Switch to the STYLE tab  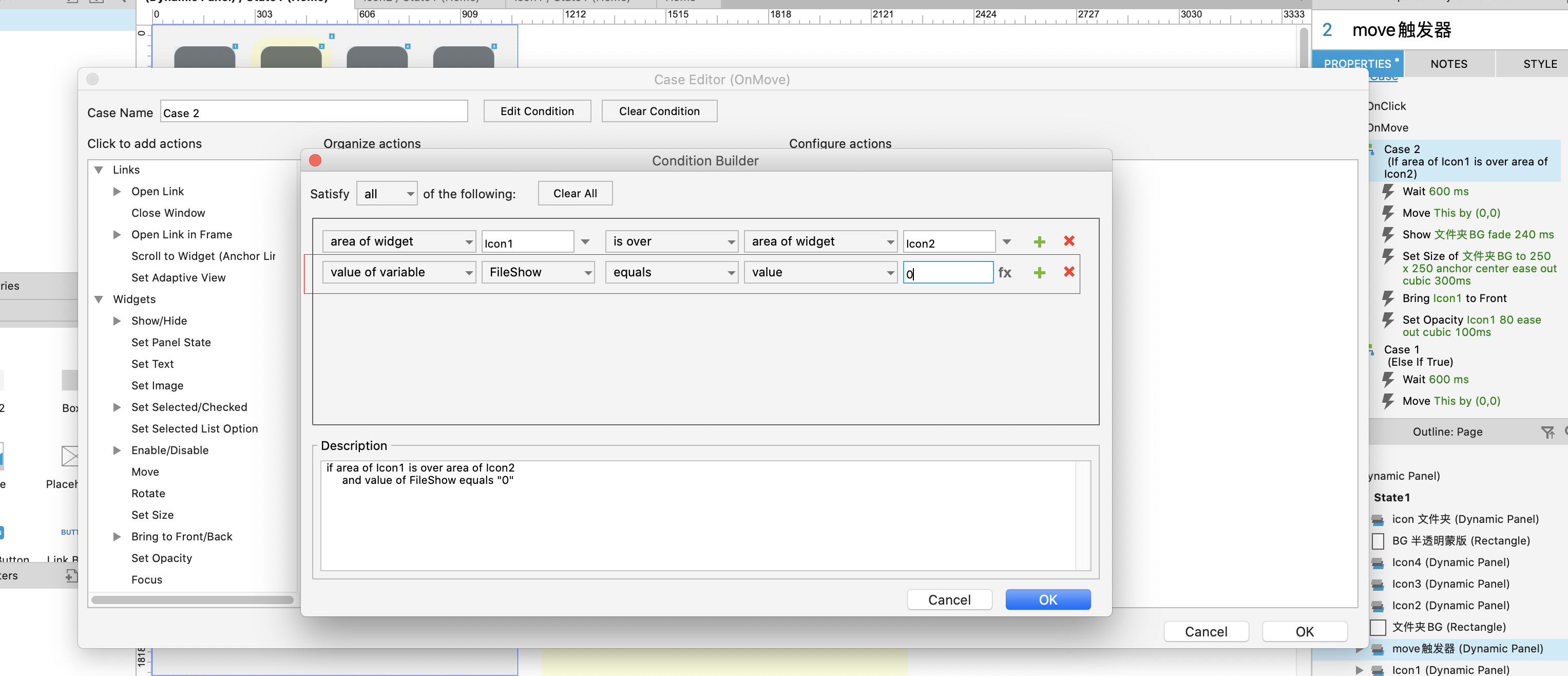[1539, 64]
